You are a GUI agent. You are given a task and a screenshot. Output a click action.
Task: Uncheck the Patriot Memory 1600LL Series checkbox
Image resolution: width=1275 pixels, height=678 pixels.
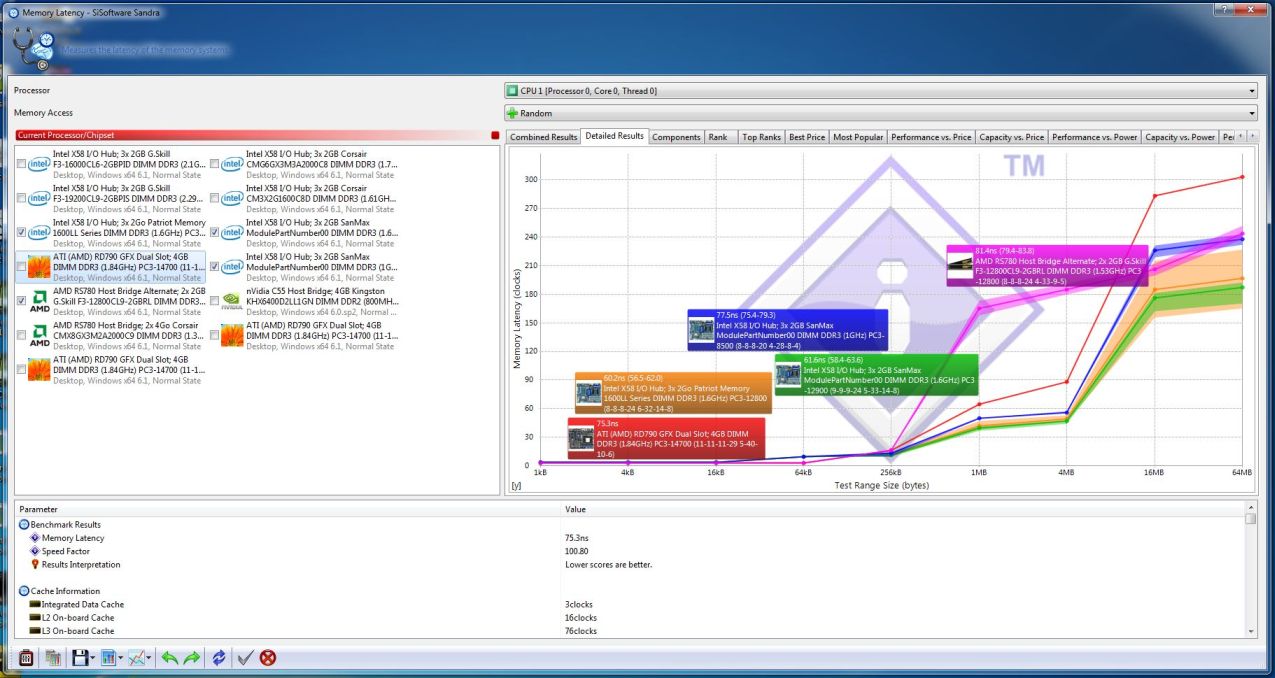[21, 233]
